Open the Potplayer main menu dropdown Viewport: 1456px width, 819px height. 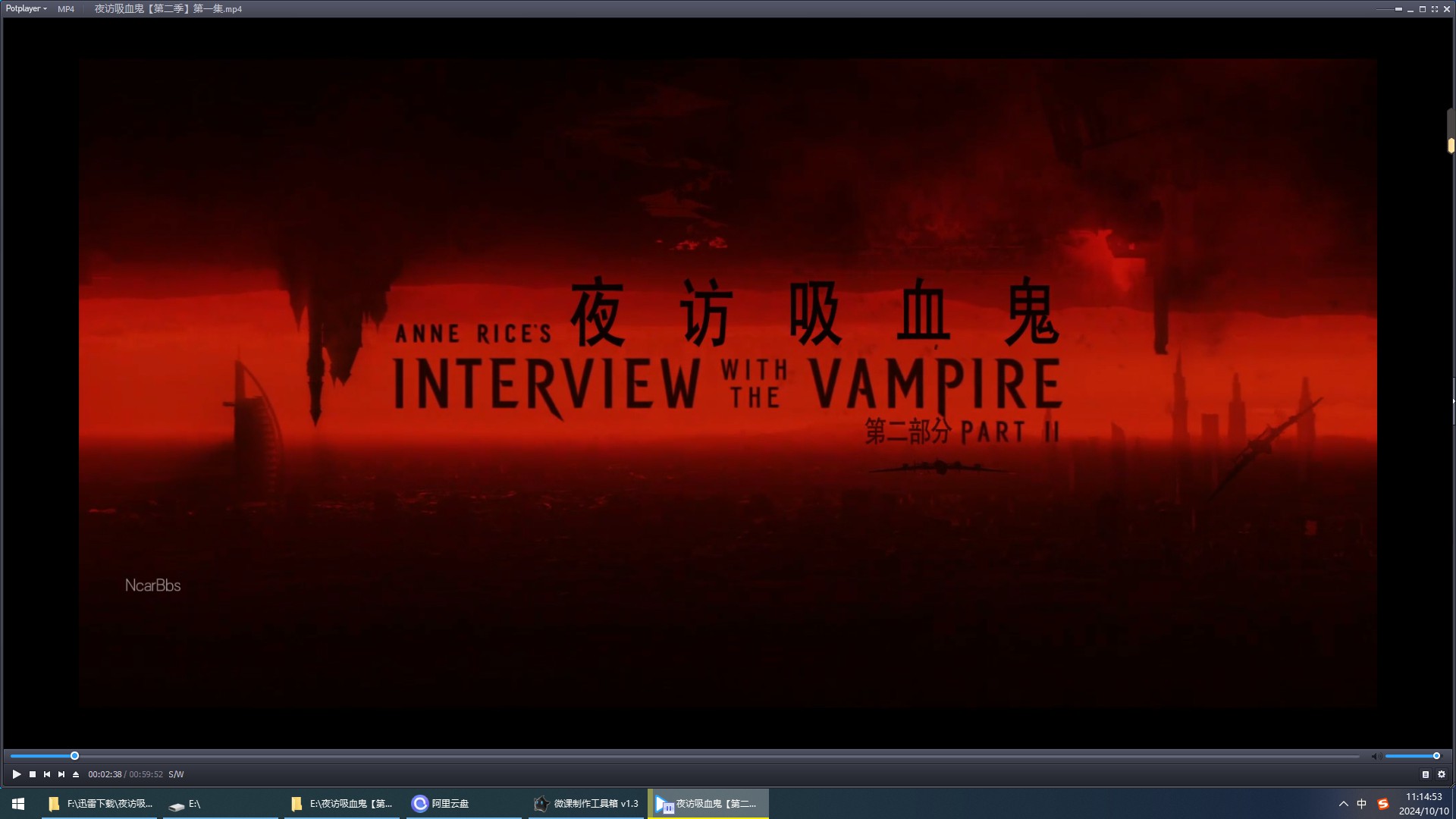(x=27, y=9)
